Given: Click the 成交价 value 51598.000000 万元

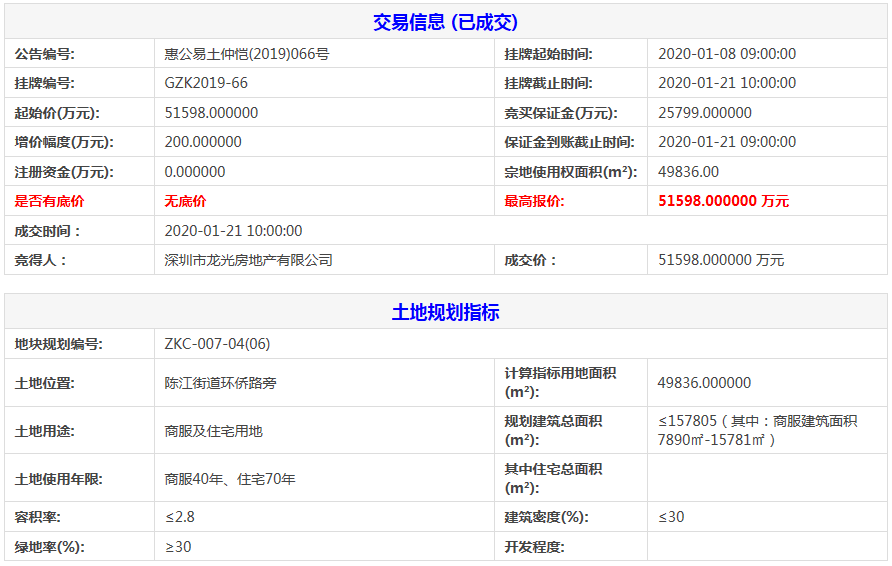Looking at the screenshot, I should tap(721, 260).
